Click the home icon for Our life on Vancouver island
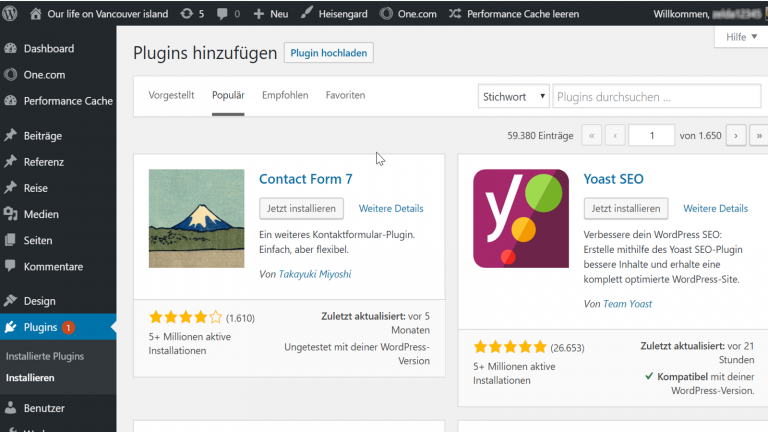This screenshot has height=432, width=768. point(36,14)
